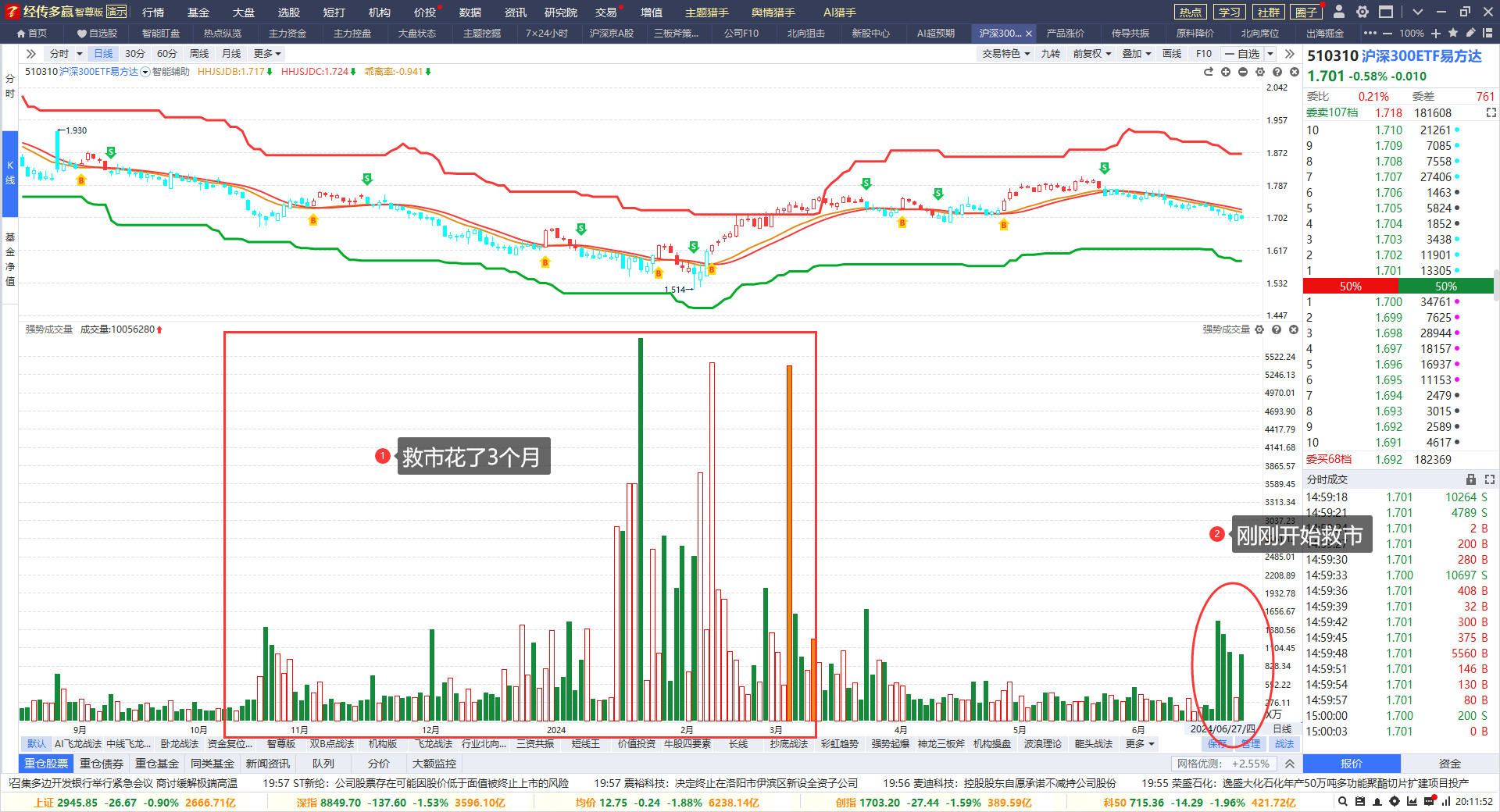Close the 沪深300 tab
The width and height of the screenshot is (1500, 812).
pos(1029,34)
